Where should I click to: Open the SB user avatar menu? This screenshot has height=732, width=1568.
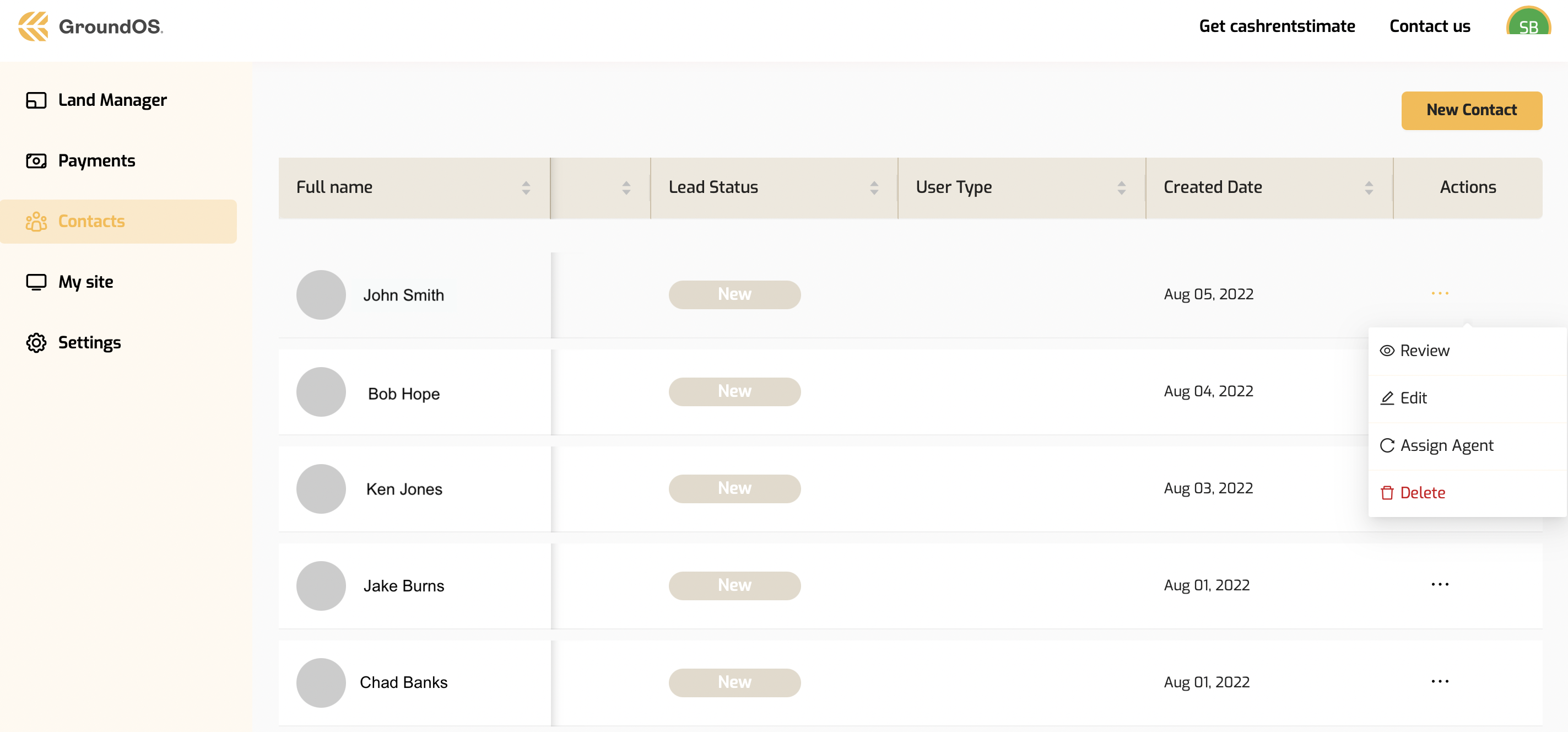[1527, 24]
